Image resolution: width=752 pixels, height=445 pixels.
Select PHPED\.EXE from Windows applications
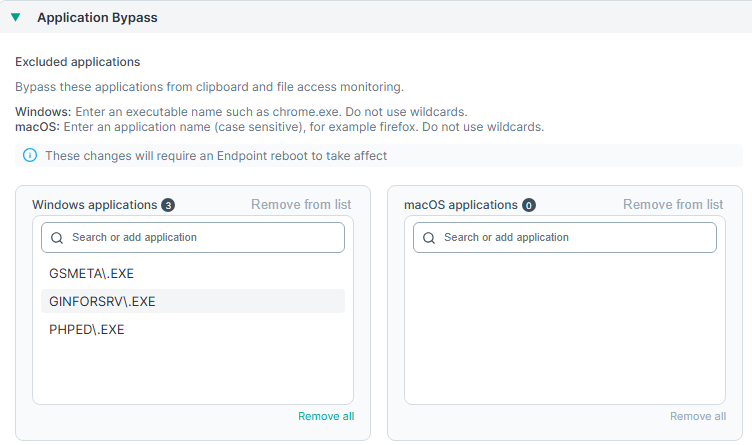pyautogui.click(x=86, y=329)
